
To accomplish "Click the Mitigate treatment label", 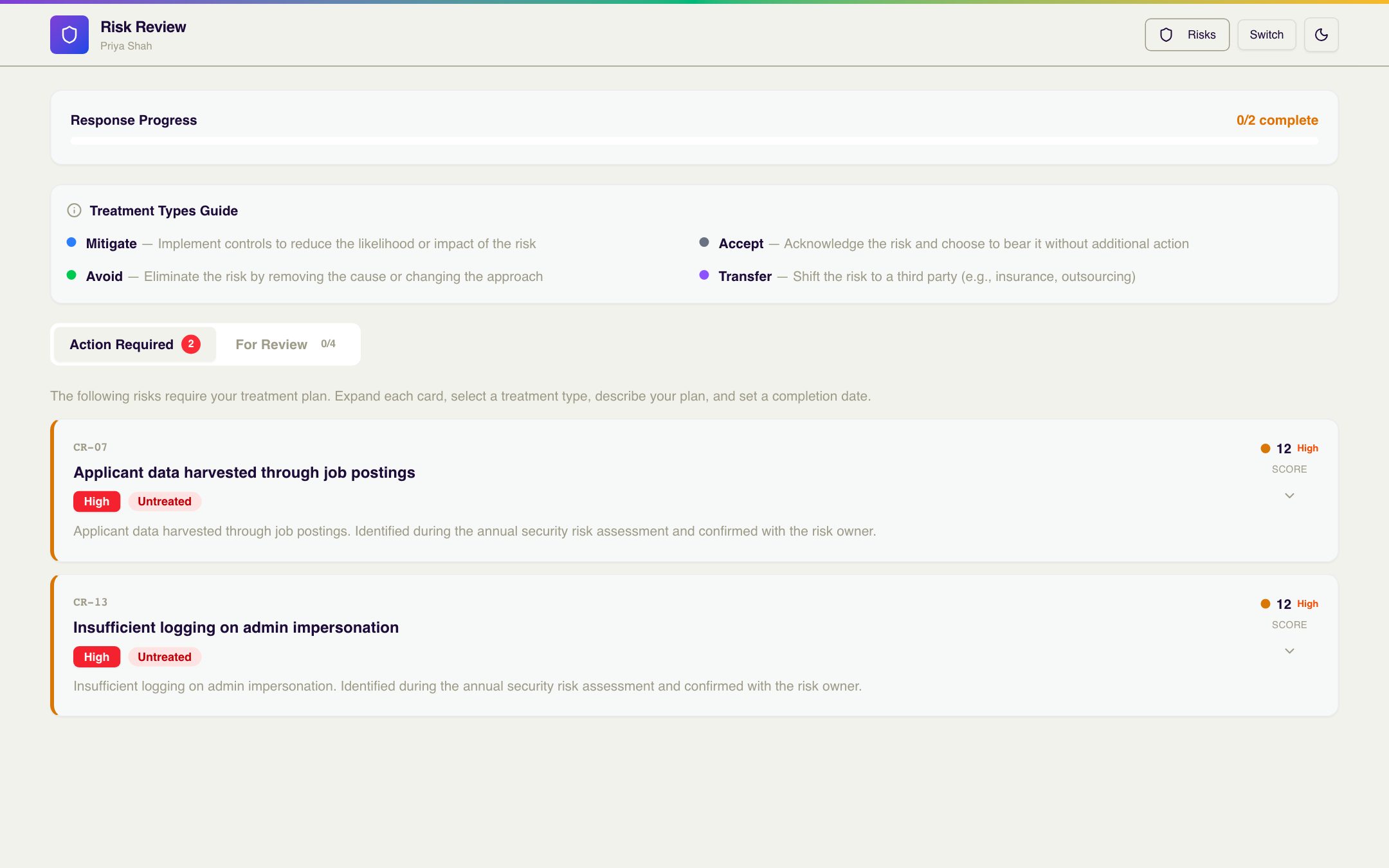I will [111, 244].
